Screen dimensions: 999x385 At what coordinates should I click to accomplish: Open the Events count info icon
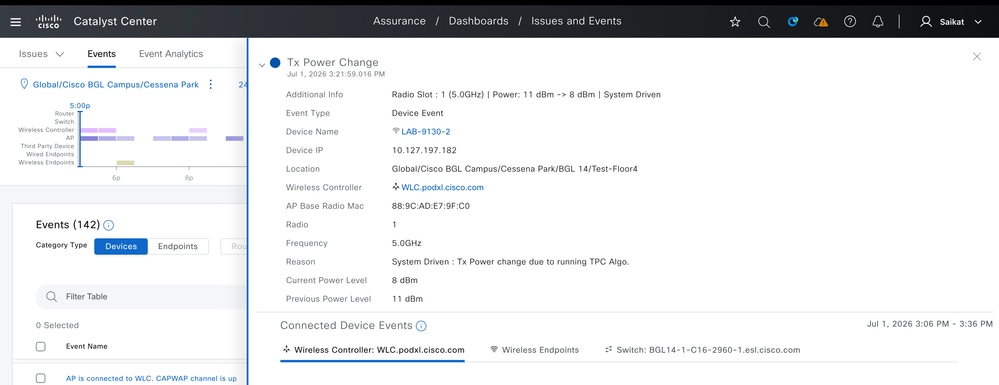click(108, 225)
